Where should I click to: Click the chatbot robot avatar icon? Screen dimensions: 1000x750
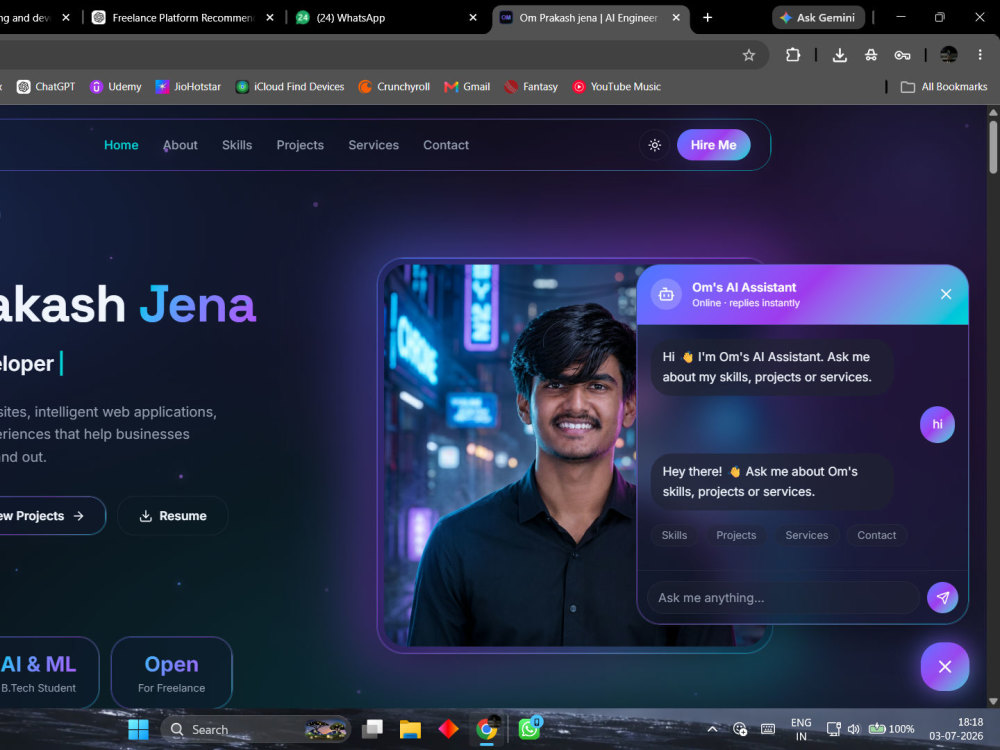point(666,294)
